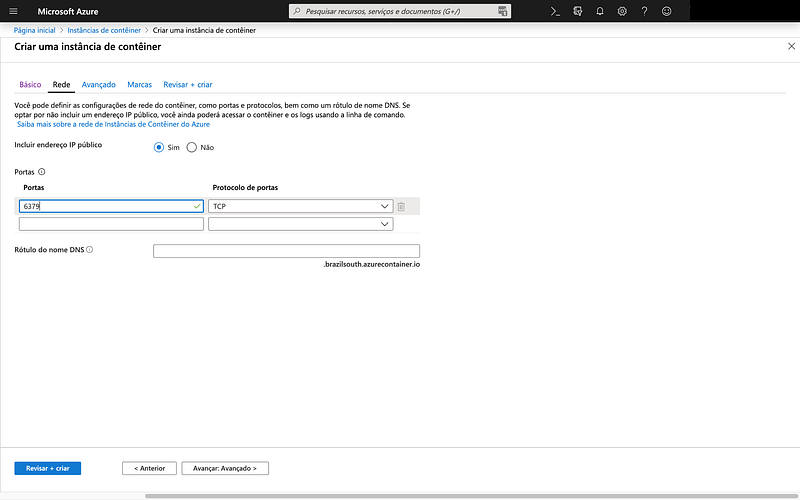Select the Rede tab
The image size is (800, 500).
tap(61, 85)
